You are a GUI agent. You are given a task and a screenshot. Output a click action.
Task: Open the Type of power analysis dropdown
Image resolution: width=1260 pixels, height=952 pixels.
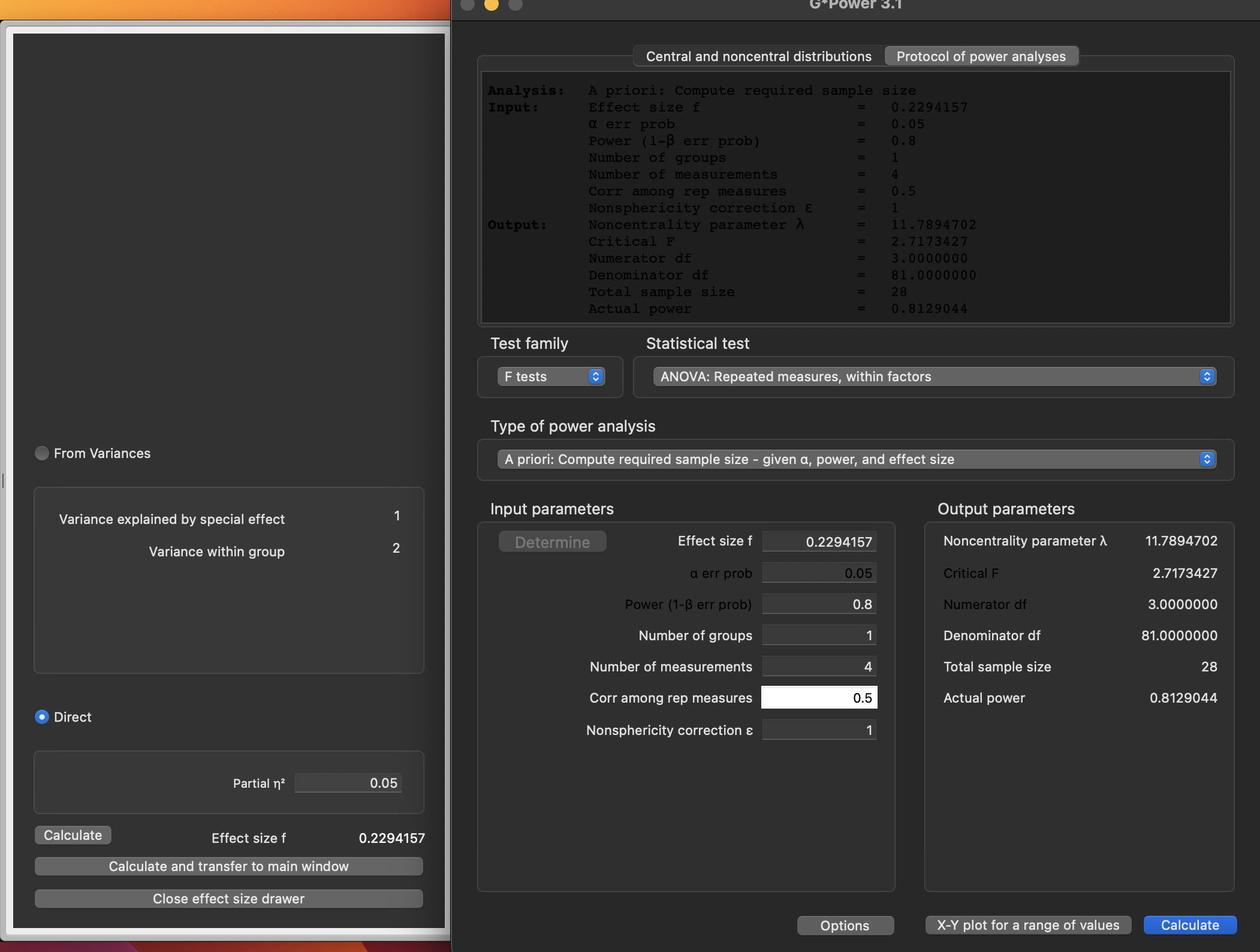tap(856, 459)
